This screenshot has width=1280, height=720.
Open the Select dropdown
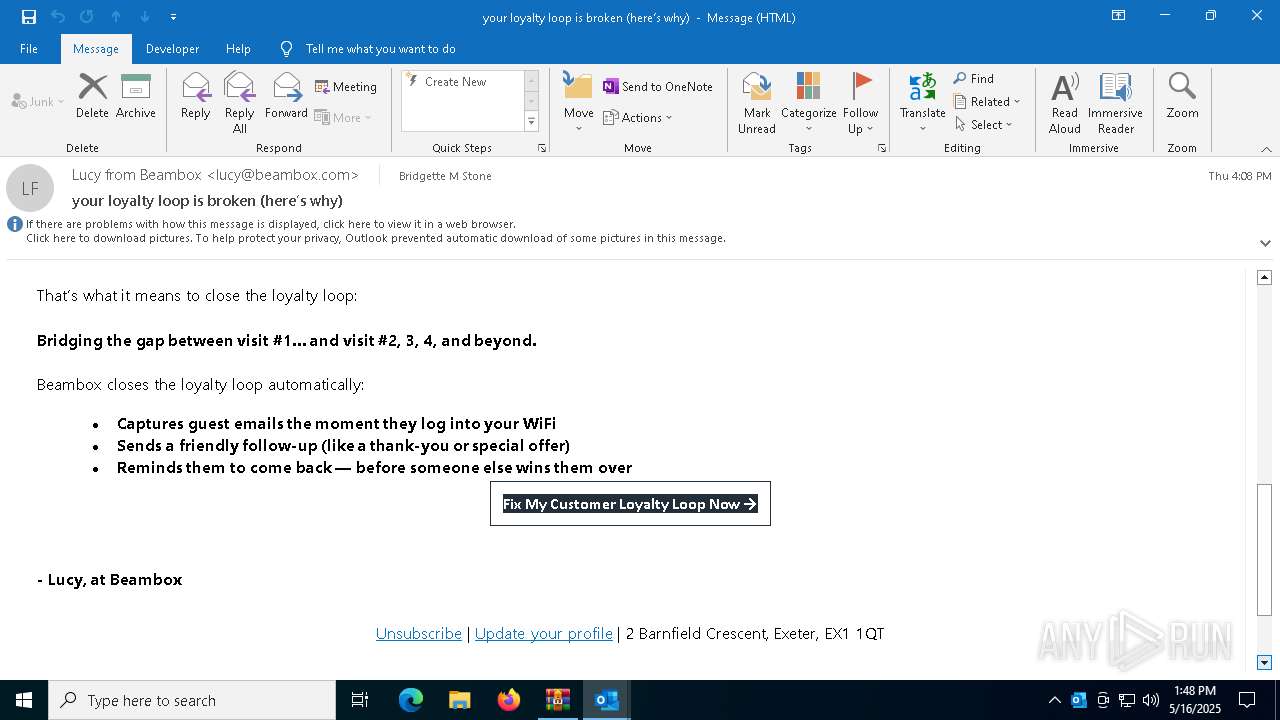(984, 125)
